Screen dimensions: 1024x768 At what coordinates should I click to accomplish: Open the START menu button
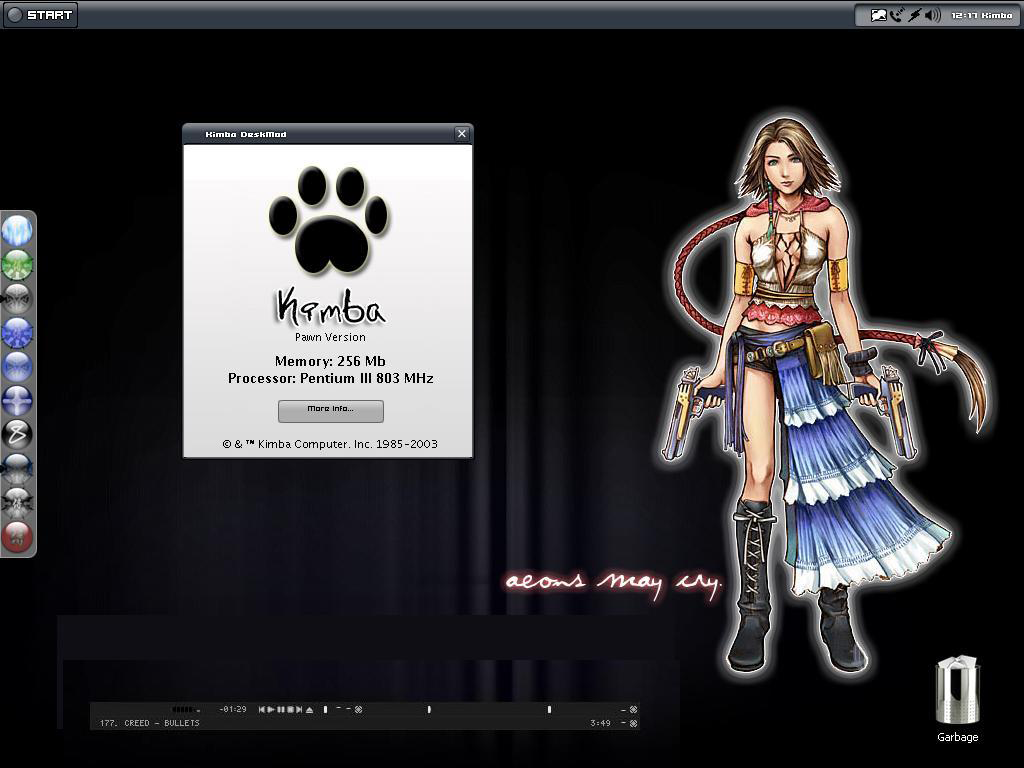tap(40, 14)
